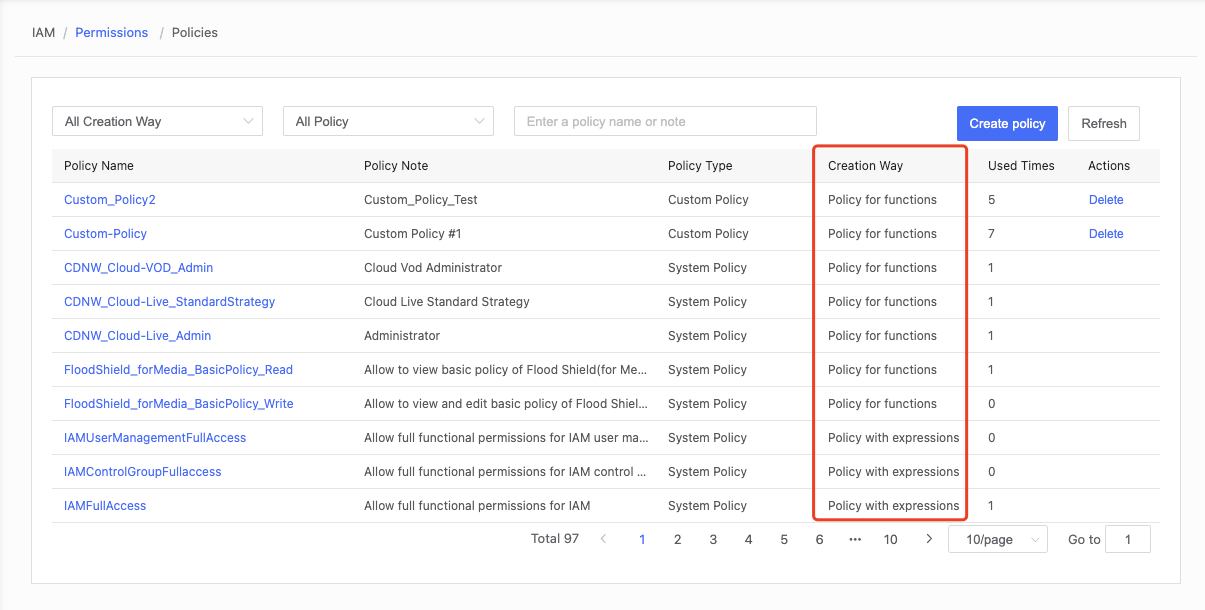
Task: Click the pagination ellipsis to jump pages
Action: [855, 539]
